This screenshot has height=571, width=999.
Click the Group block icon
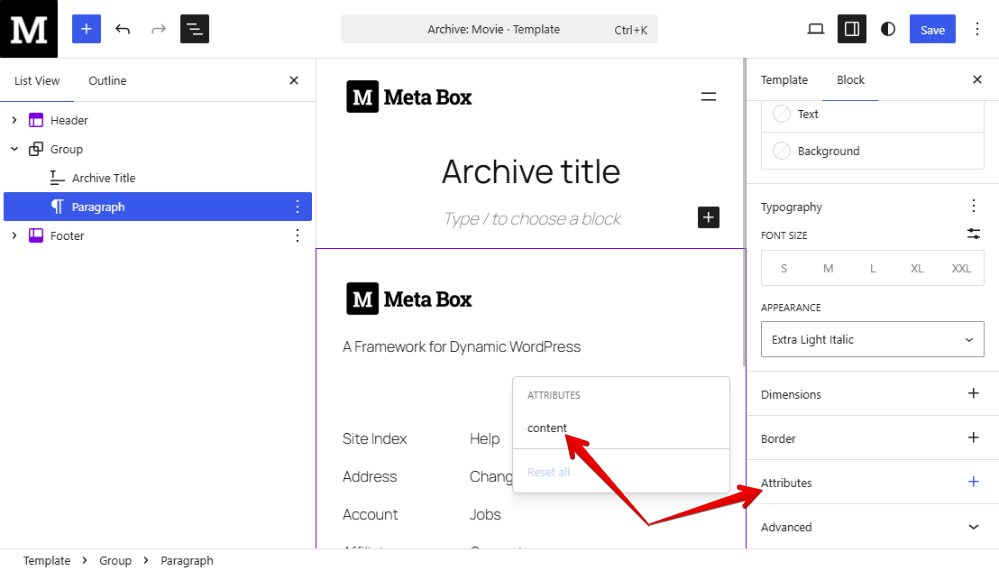pyautogui.click(x=36, y=149)
